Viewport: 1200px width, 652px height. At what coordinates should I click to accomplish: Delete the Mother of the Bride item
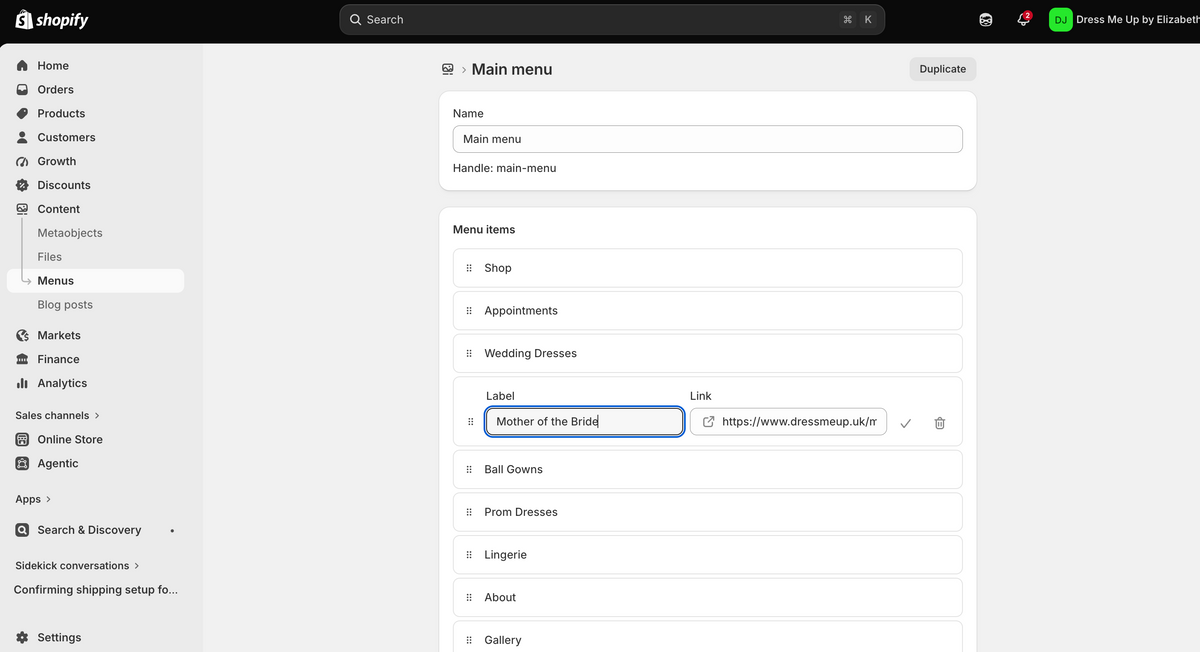click(x=940, y=423)
